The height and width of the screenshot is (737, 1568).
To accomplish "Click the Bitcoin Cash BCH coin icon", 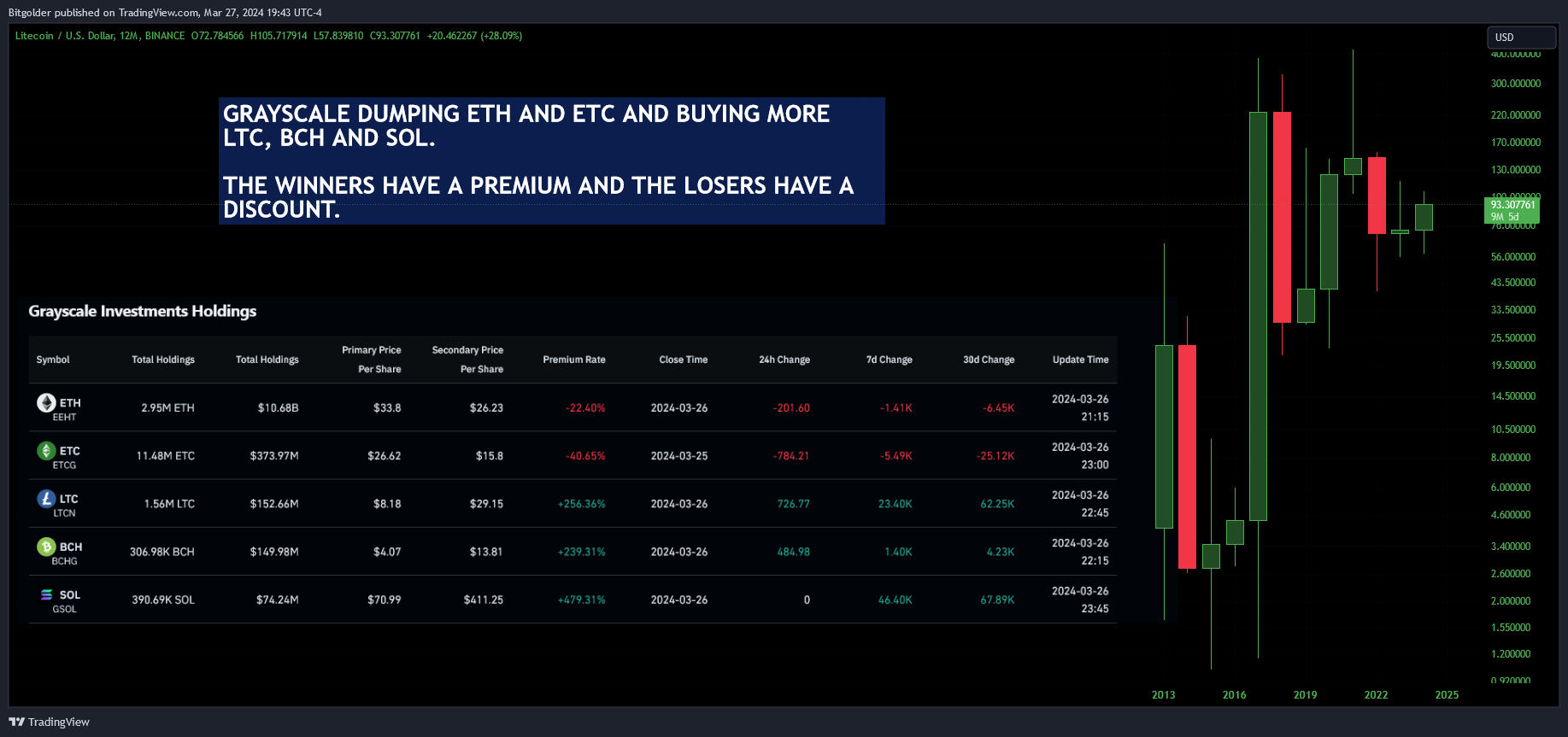I will pyautogui.click(x=46, y=546).
